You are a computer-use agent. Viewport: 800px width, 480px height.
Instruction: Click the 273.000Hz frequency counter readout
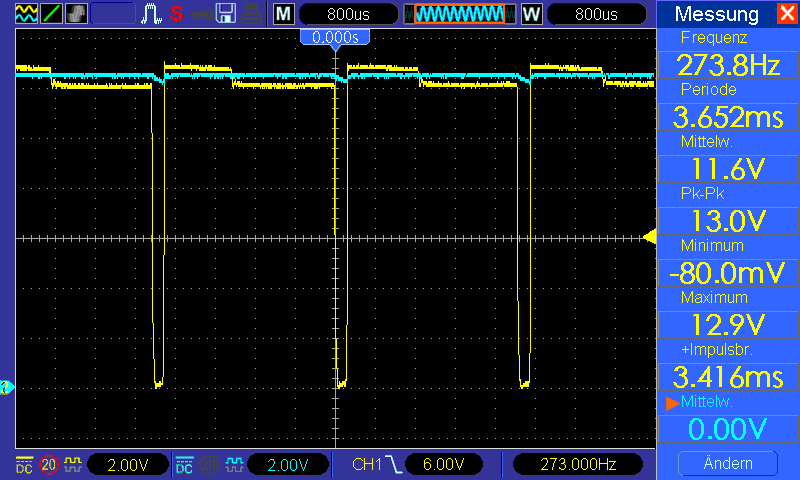(x=578, y=464)
